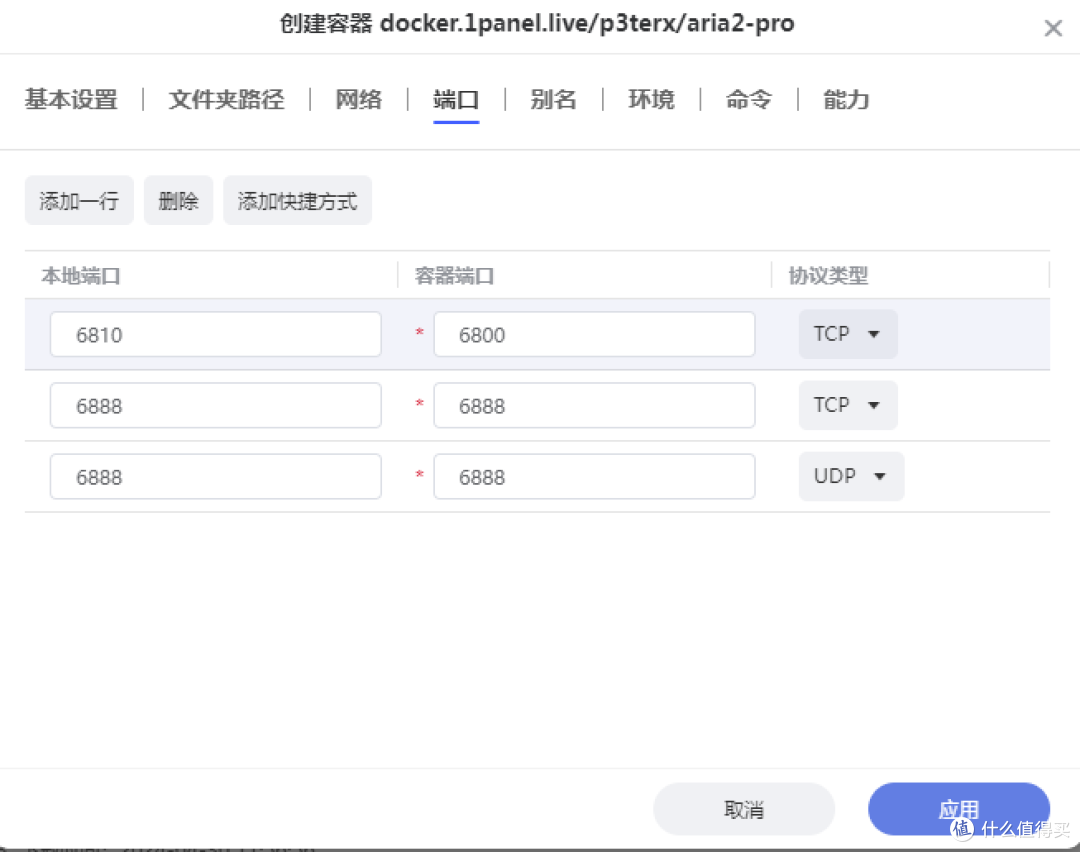Open the first row's TCP protocol dropdown
Image resolution: width=1080 pixels, height=852 pixels.
pyautogui.click(x=847, y=334)
